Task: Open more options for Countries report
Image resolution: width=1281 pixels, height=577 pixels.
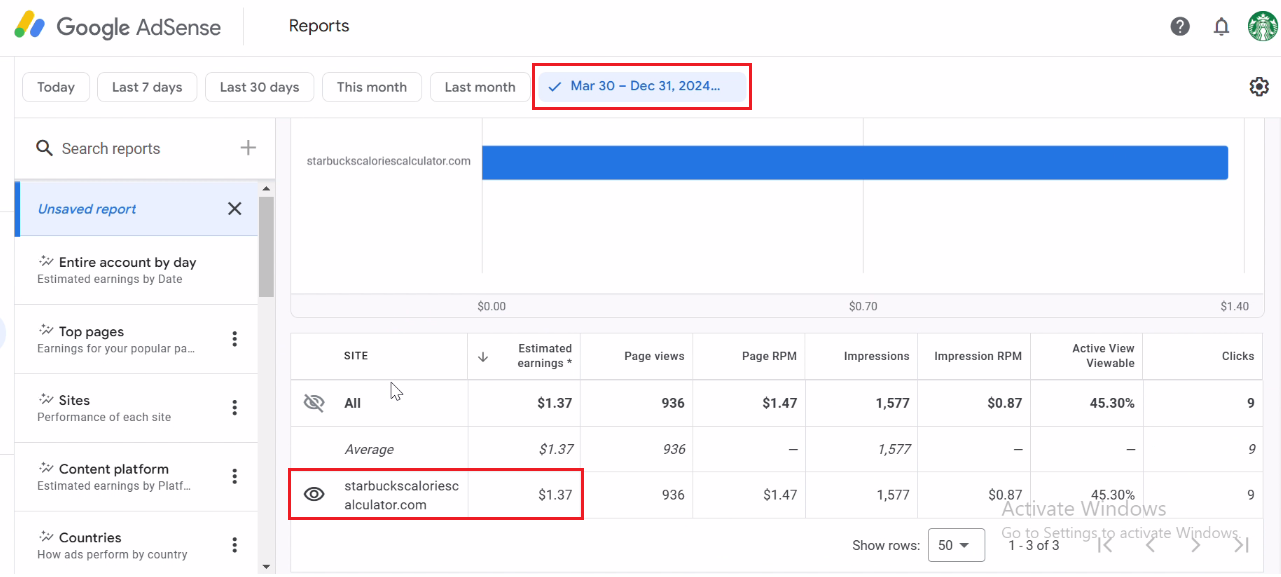Action: coord(235,545)
